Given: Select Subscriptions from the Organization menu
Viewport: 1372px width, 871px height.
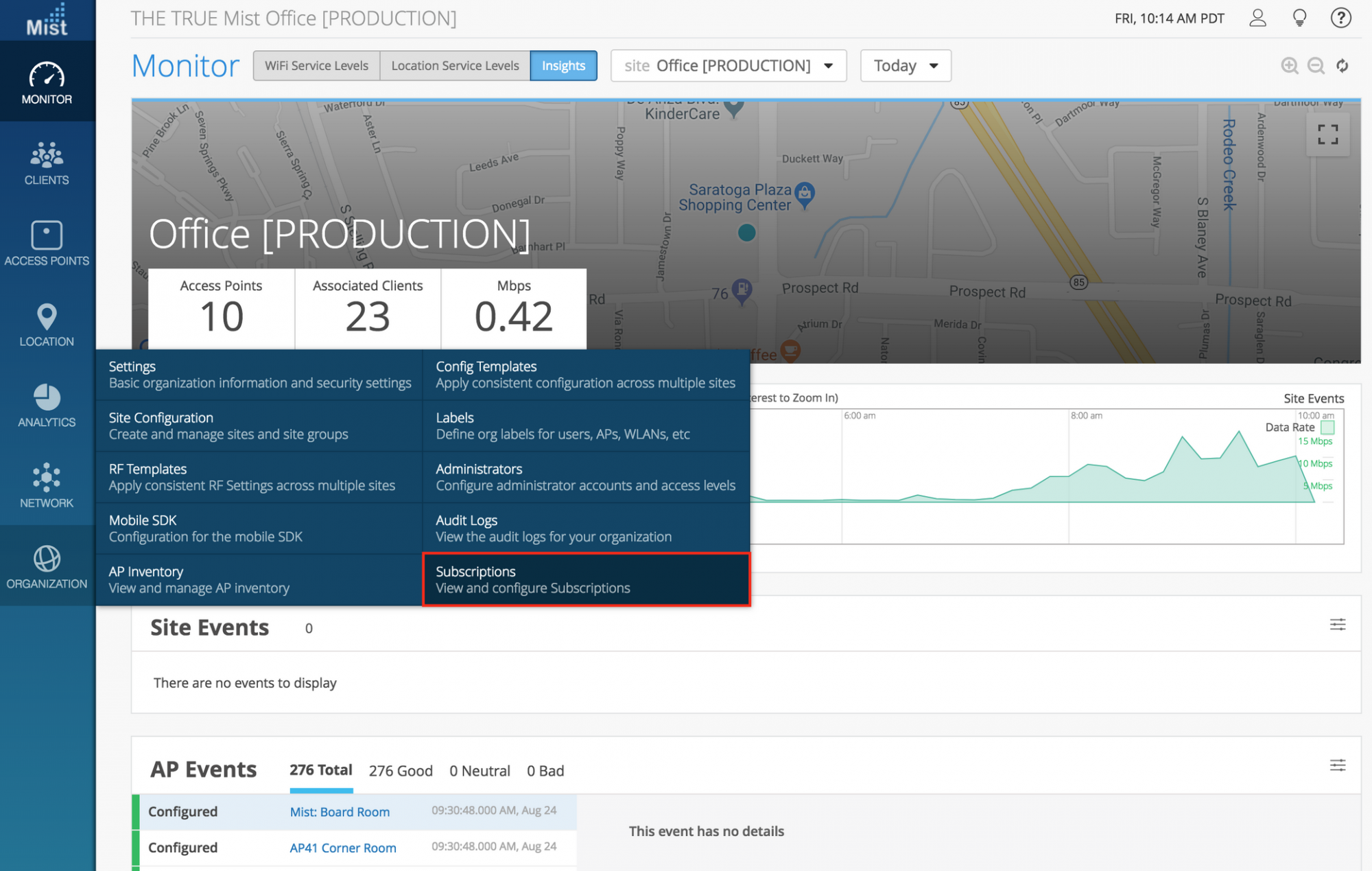Looking at the screenshot, I should (x=587, y=580).
